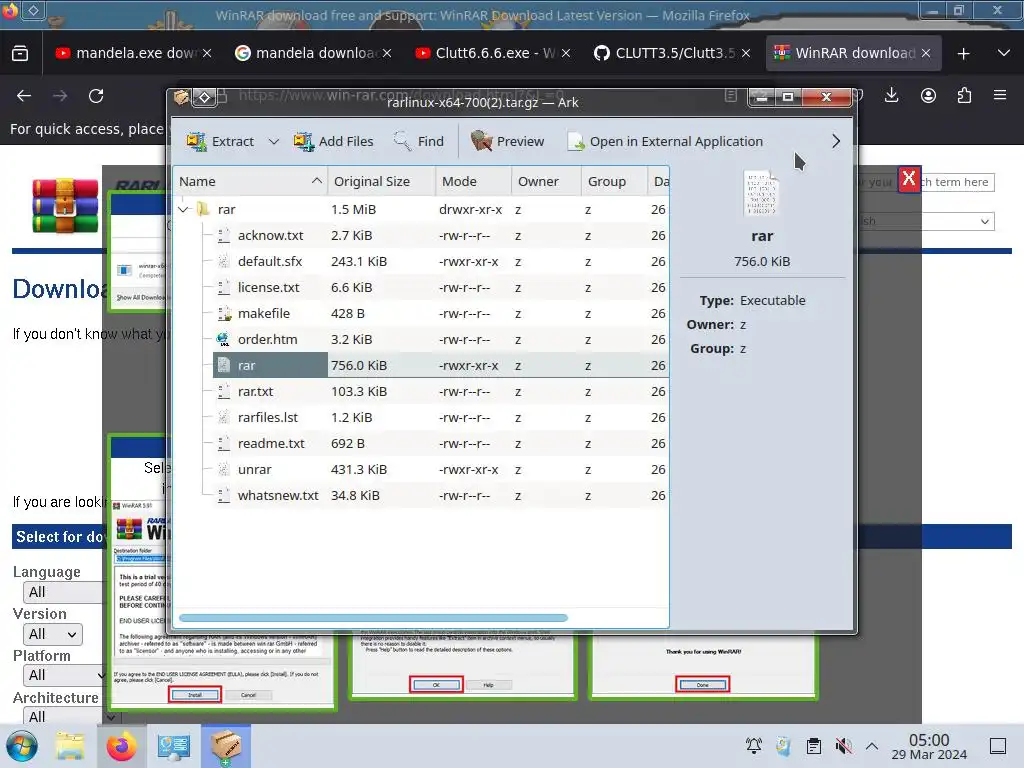Image resolution: width=1024 pixels, height=768 pixels.
Task: Select the license.txt file icon
Action: (x=223, y=288)
